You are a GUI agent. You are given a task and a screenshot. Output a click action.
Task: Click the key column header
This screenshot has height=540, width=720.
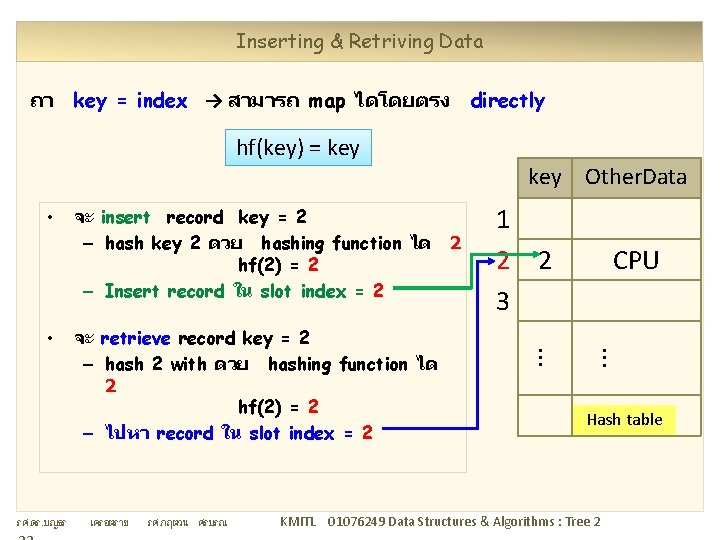(545, 178)
